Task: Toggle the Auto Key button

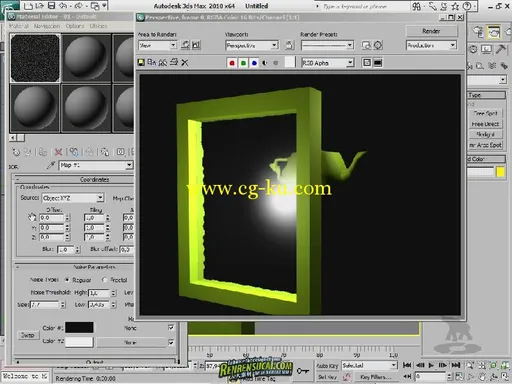Action: (x=327, y=366)
